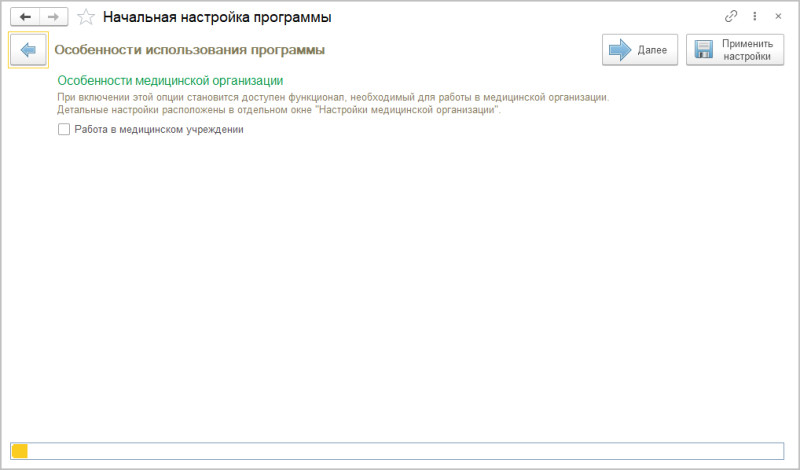This screenshot has width=800, height=470.
Task: Add page to favorites with star icon
Action: tap(86, 17)
